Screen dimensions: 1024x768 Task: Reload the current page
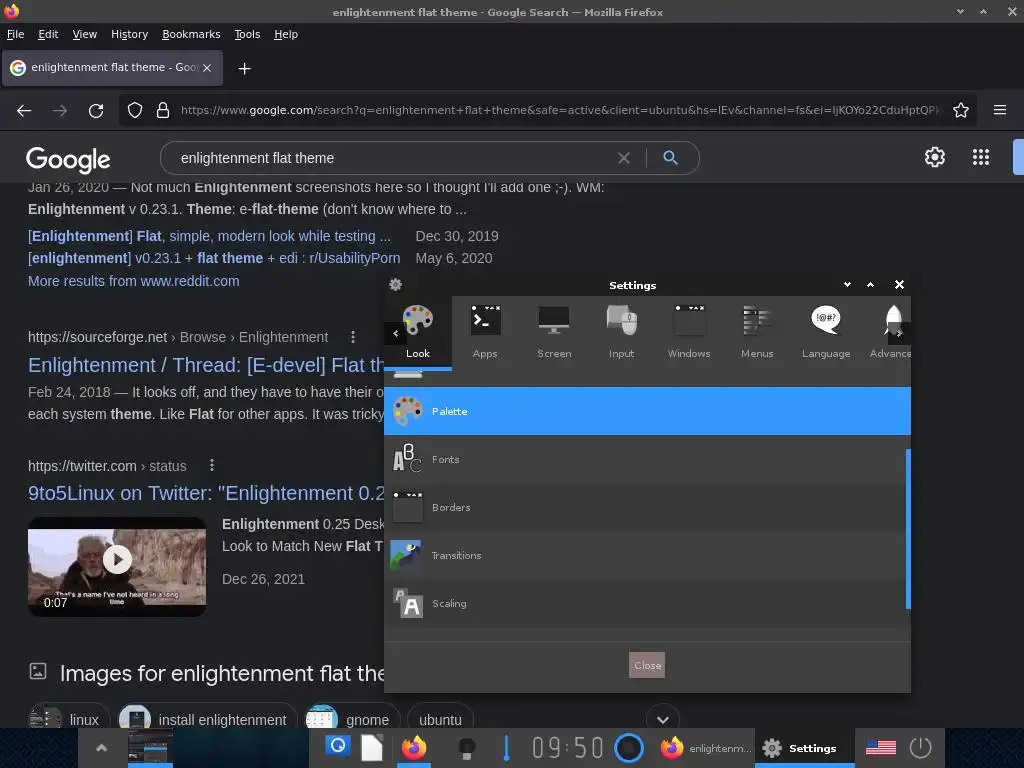[96, 110]
